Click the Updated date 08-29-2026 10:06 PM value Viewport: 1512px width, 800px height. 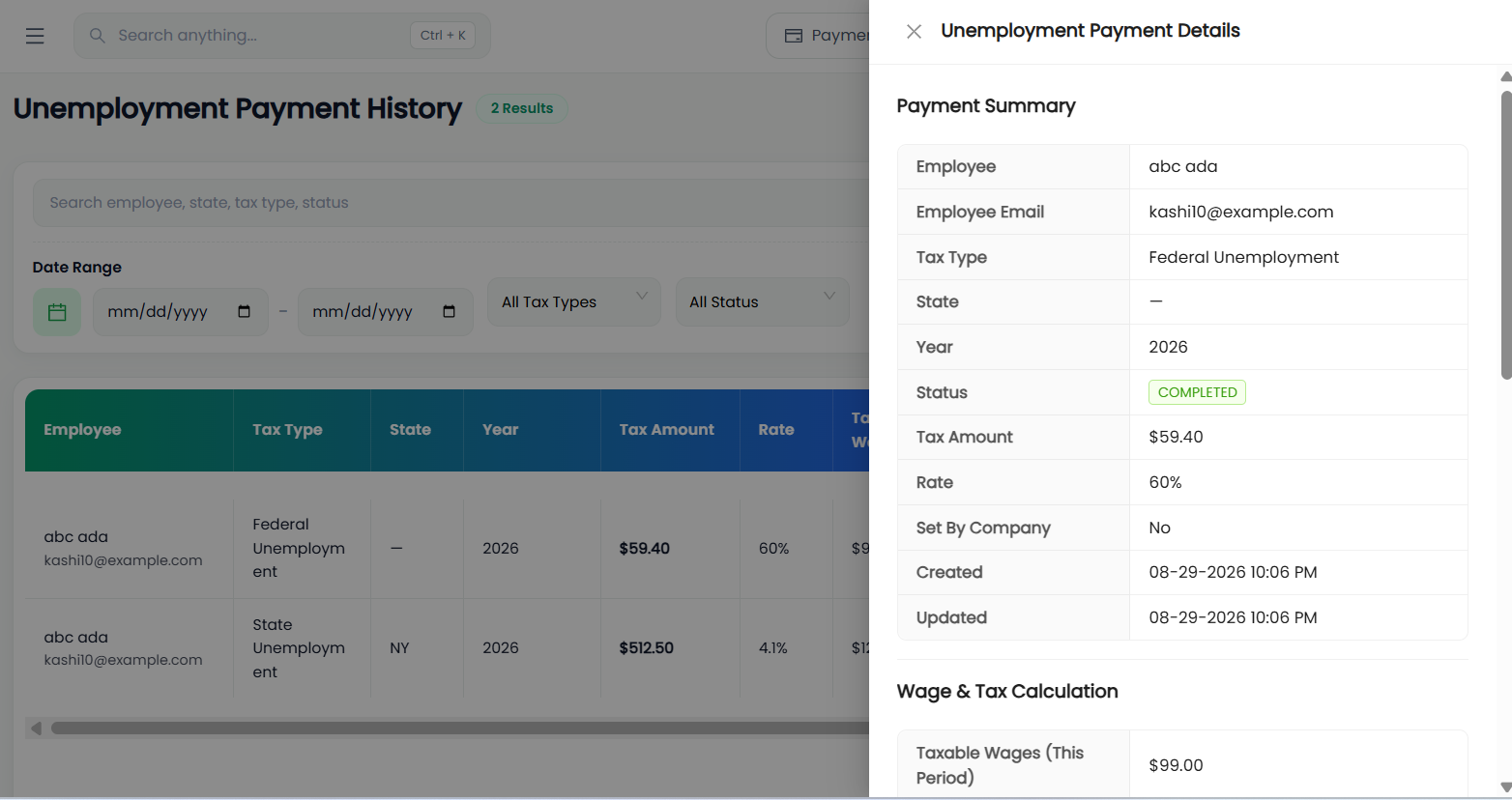click(x=1233, y=617)
